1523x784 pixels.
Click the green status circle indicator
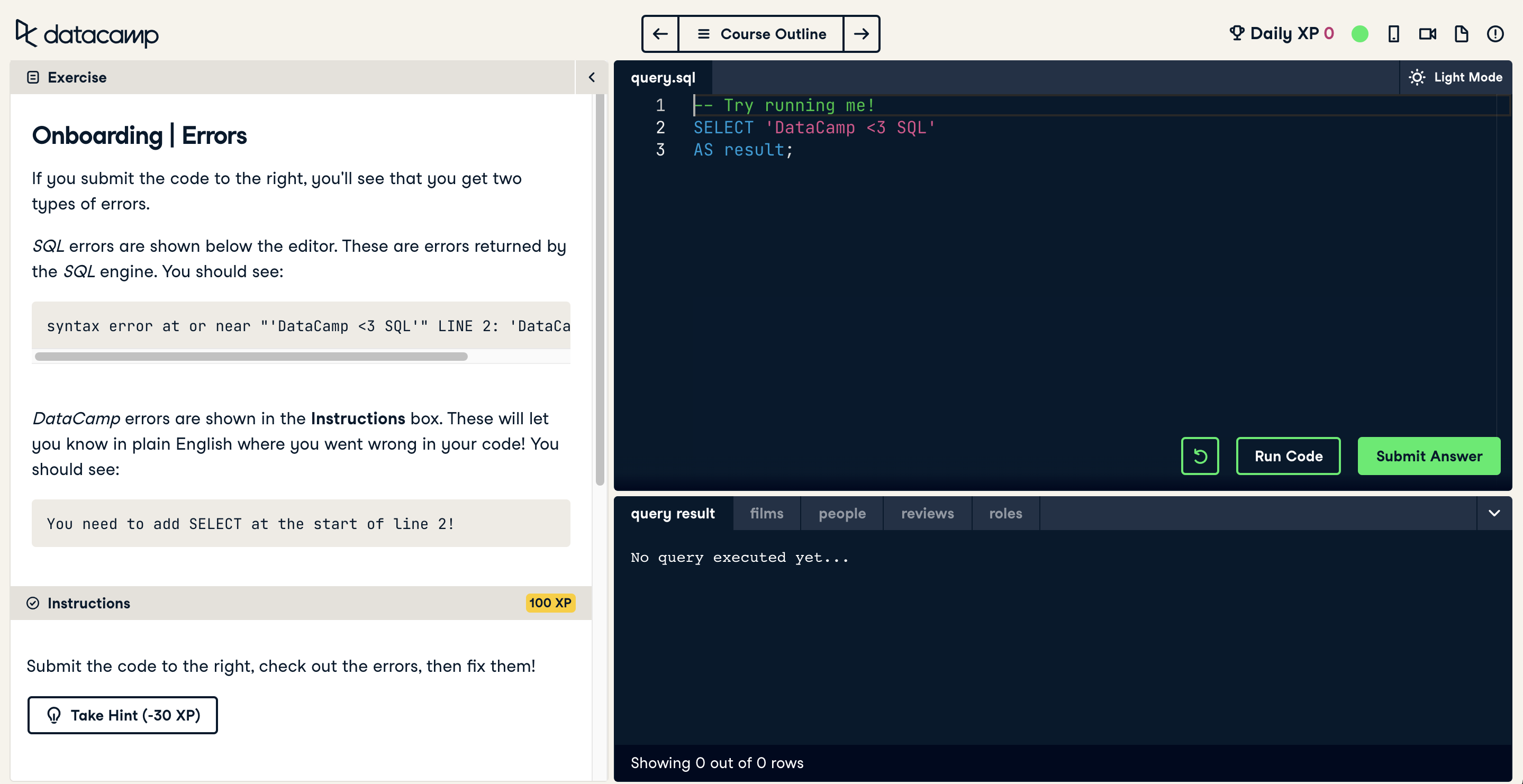[1359, 34]
